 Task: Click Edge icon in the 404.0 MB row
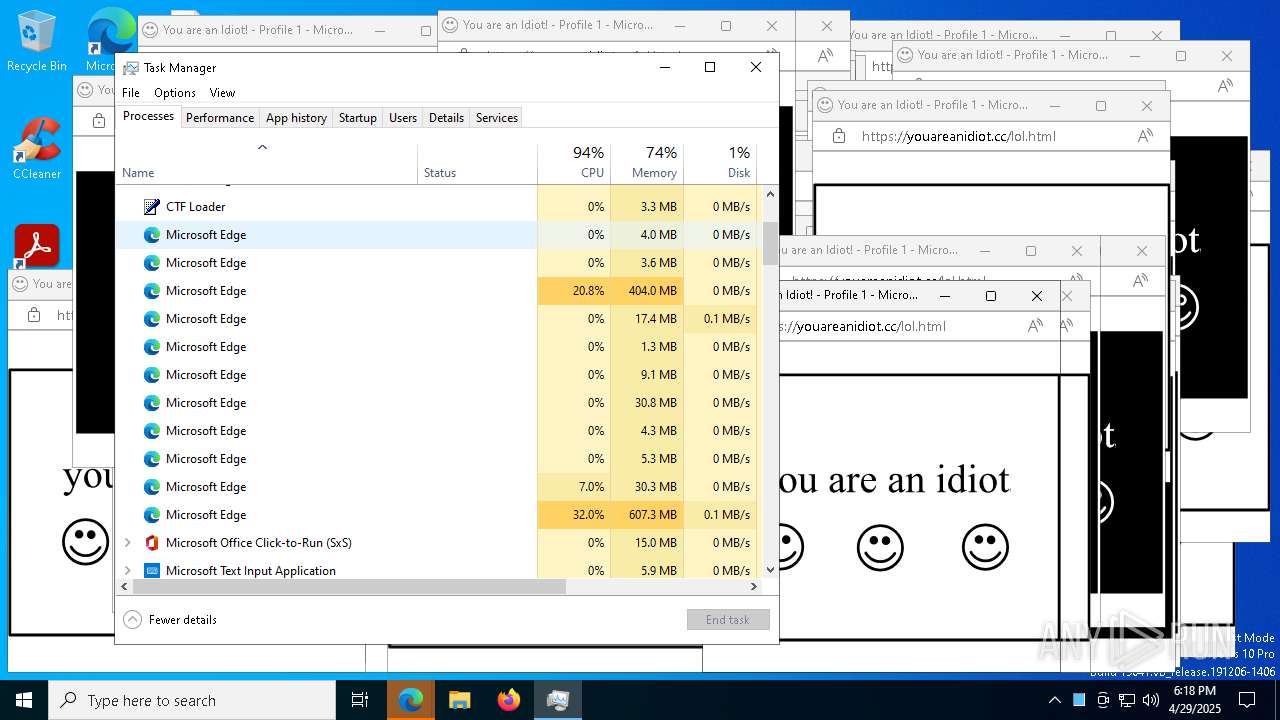(x=152, y=291)
